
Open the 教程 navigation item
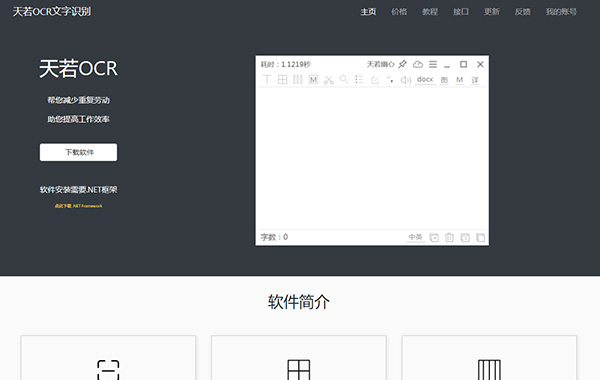tap(430, 12)
